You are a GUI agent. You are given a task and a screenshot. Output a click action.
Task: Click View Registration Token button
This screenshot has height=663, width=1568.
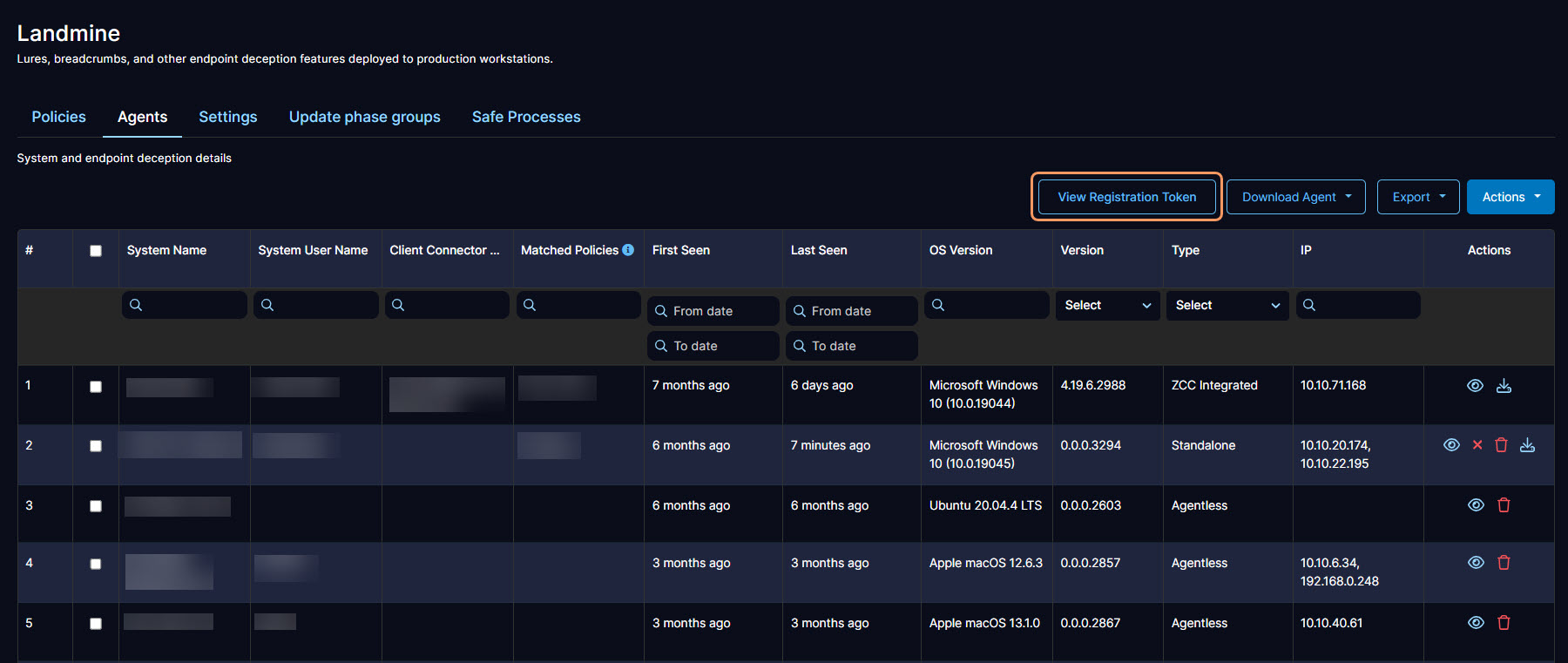1126,197
